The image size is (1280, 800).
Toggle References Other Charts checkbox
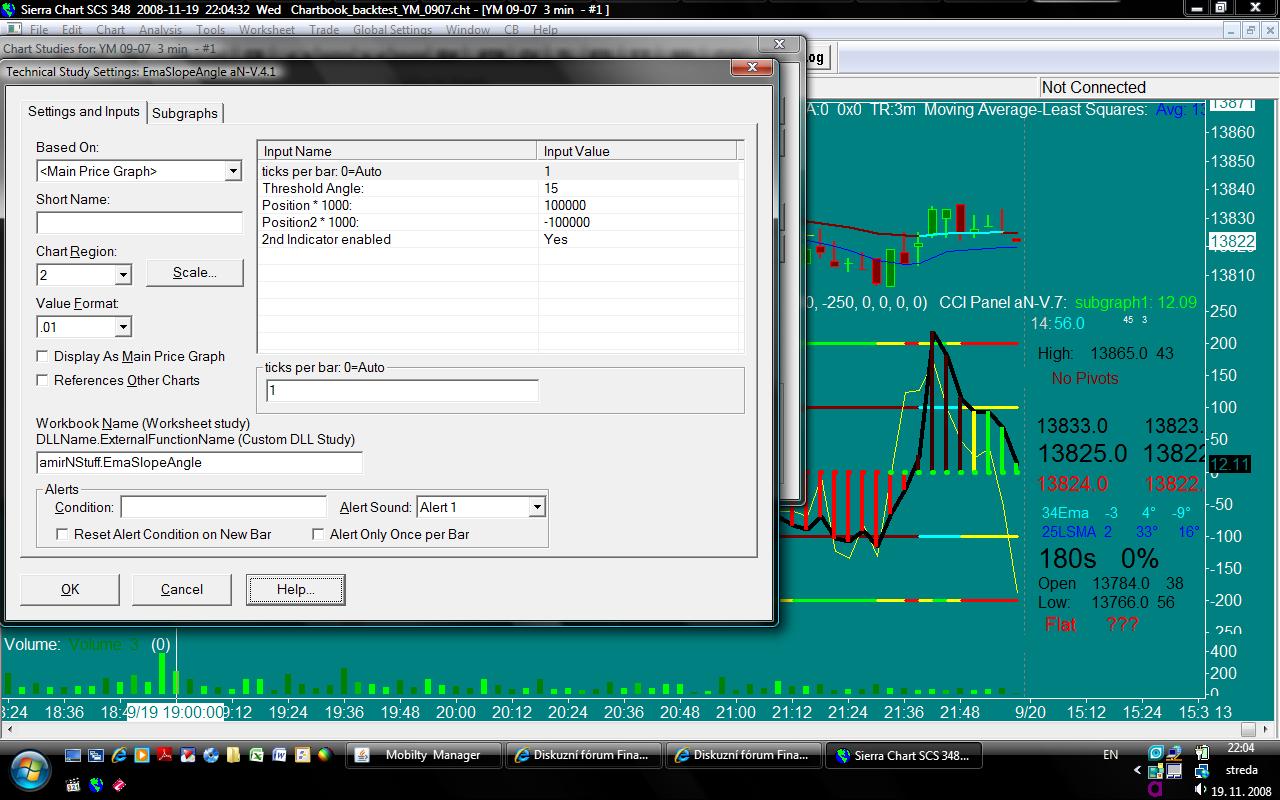coord(42,380)
